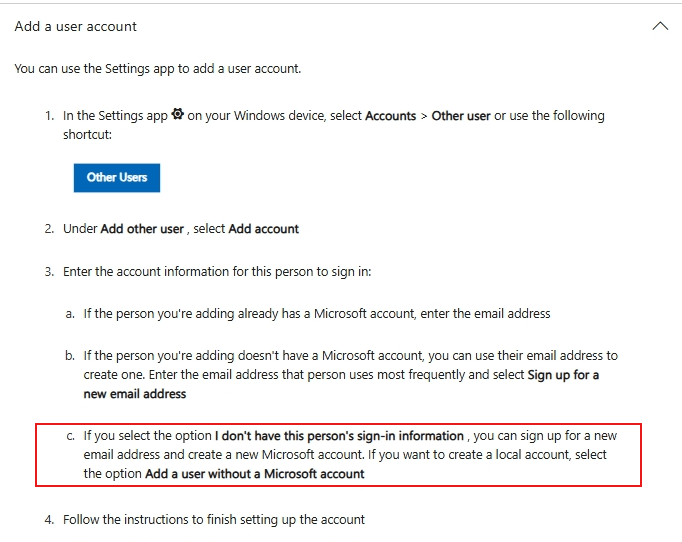Collapse the Add a user account section chevron

click(659, 26)
